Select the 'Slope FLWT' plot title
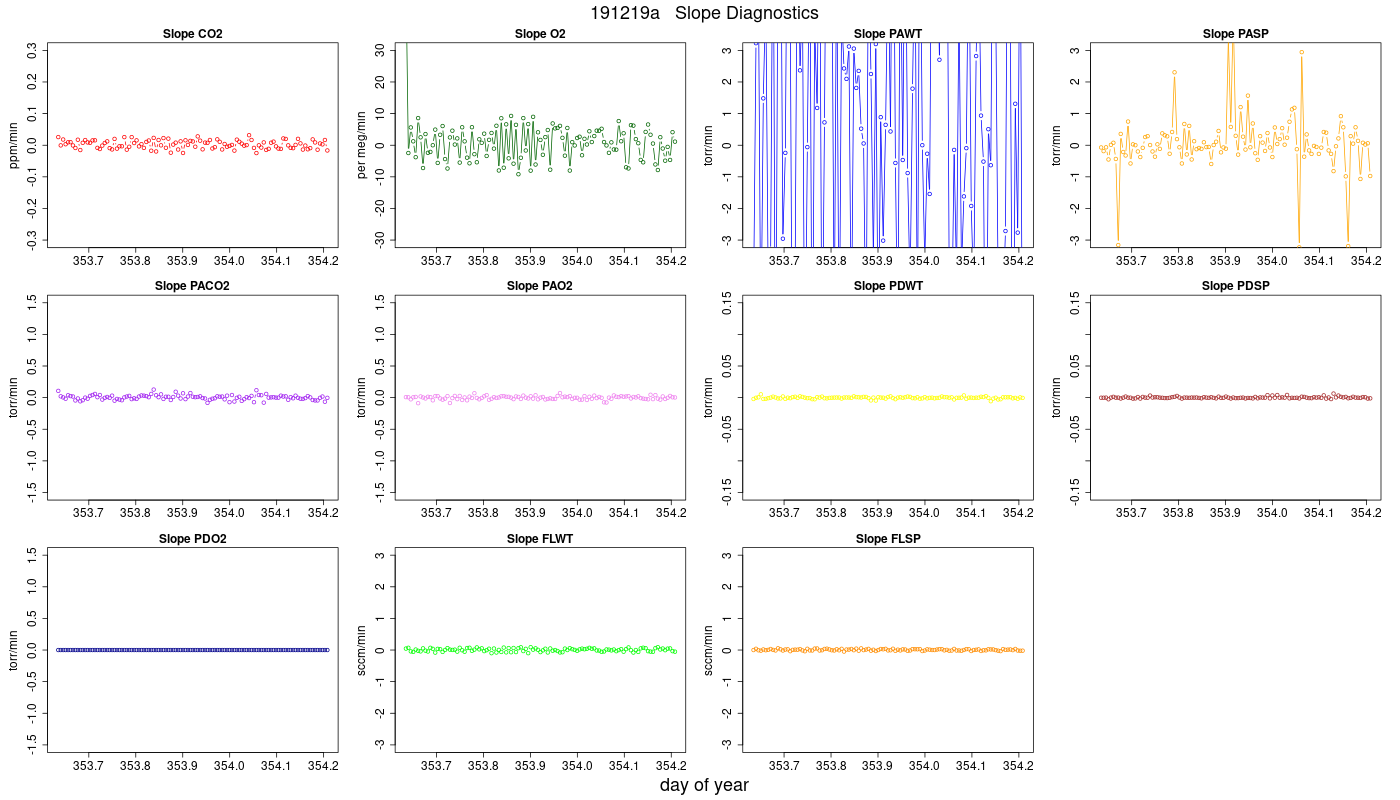 click(540, 539)
